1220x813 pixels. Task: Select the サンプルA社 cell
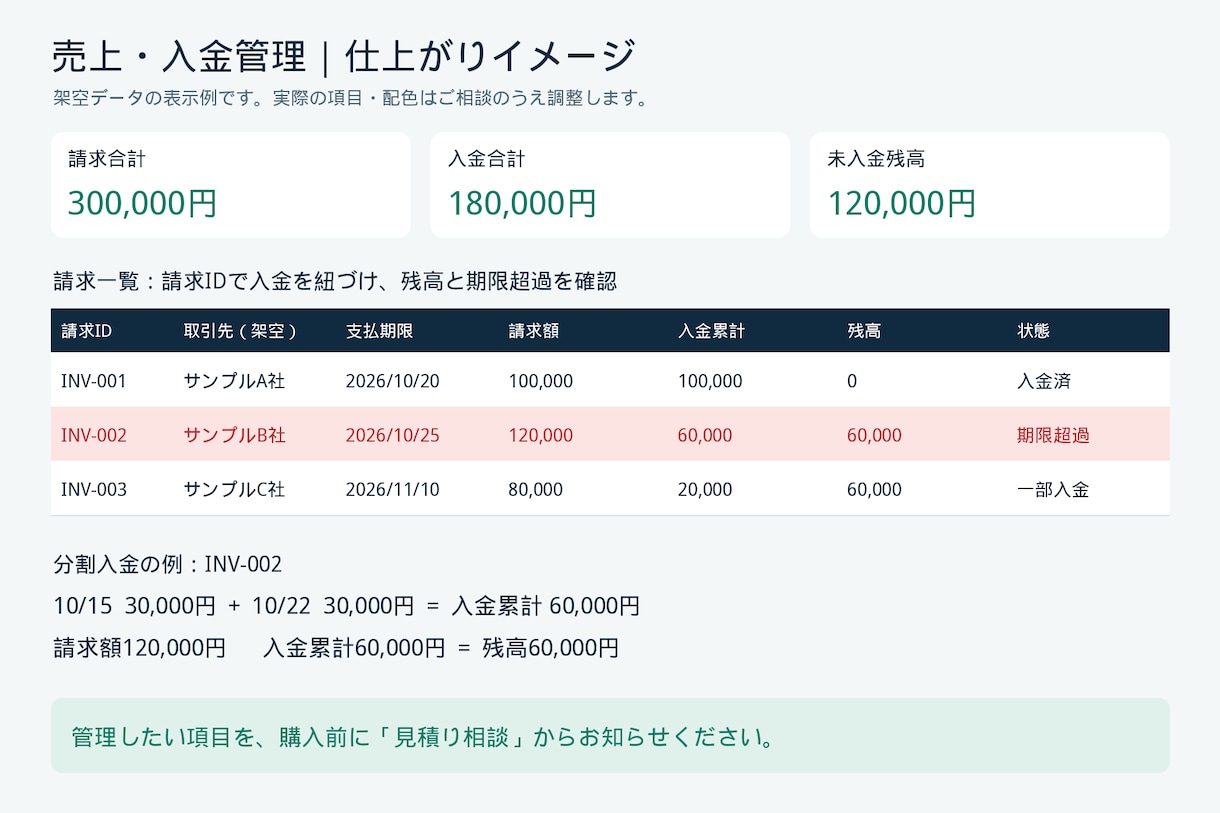click(x=234, y=381)
